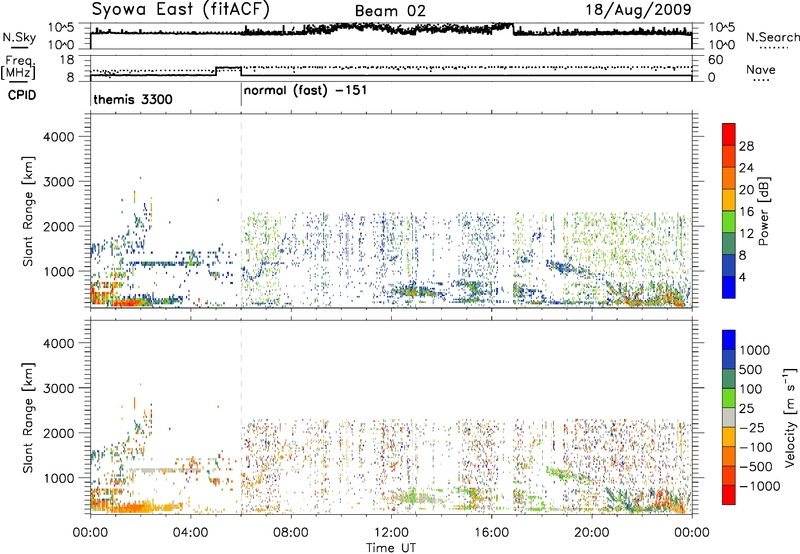Click the 'Power [dB]' colorbar label

(763, 211)
